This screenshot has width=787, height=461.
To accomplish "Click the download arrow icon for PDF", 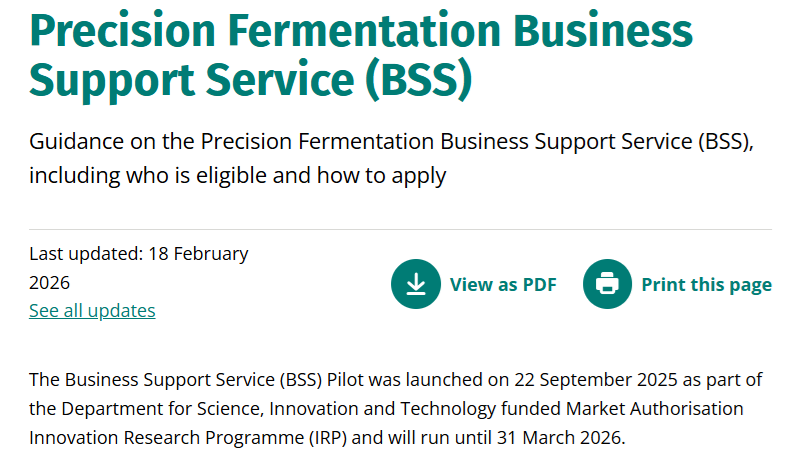I will click(x=416, y=284).
